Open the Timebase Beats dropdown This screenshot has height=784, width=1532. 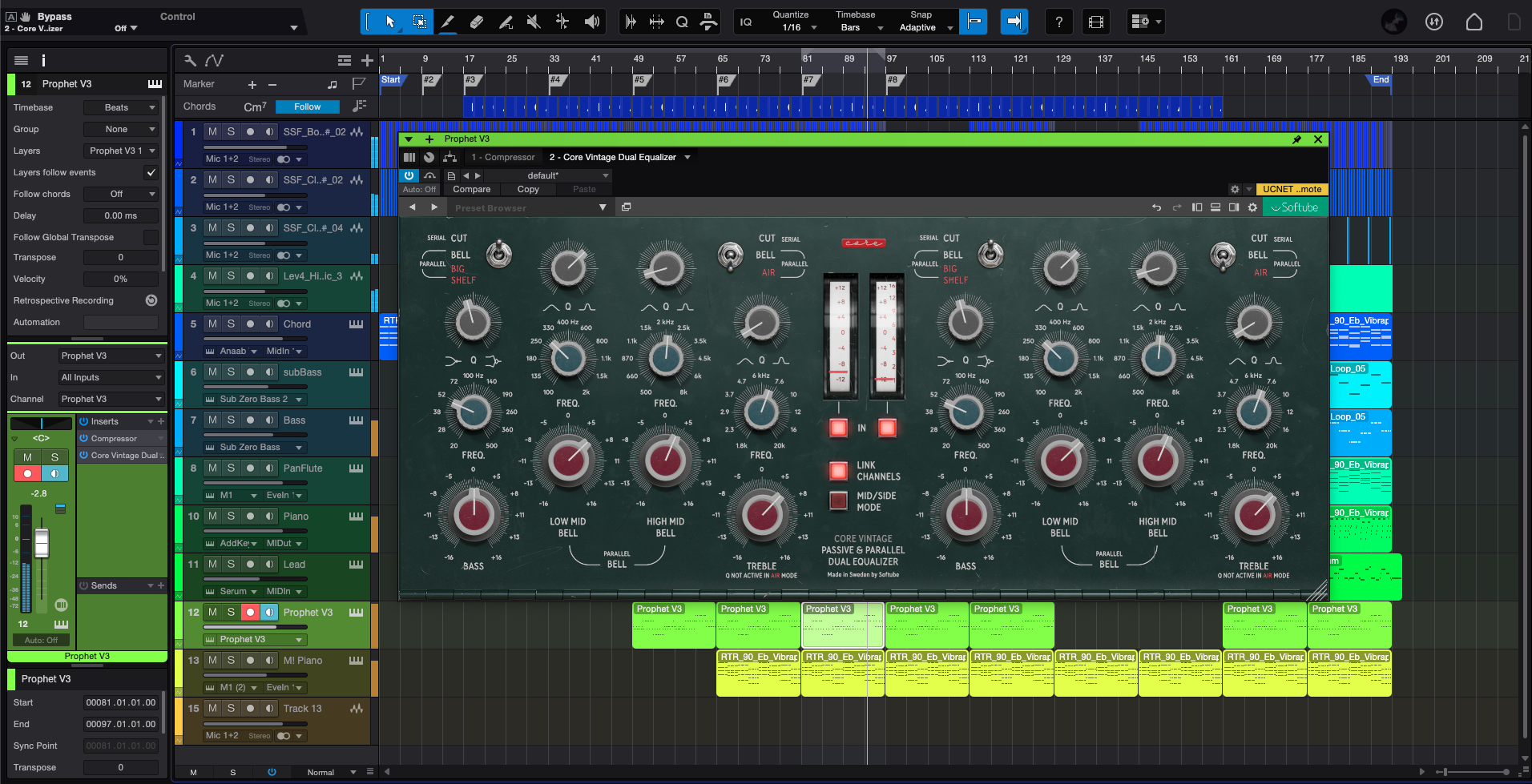coord(121,107)
